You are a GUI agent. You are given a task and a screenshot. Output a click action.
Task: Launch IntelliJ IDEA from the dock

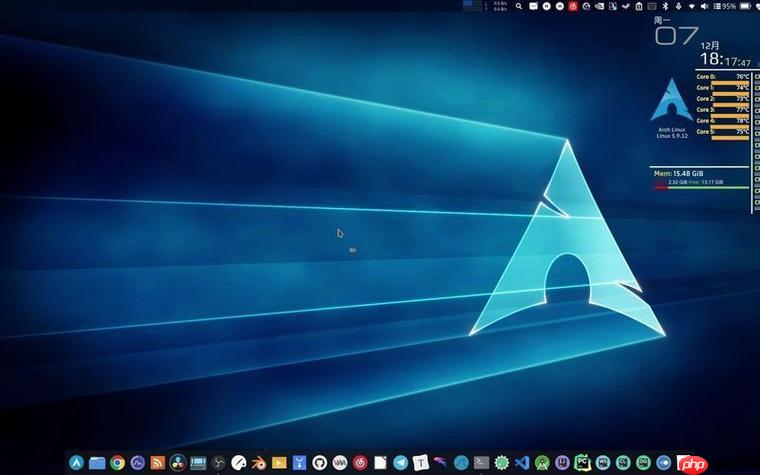pyautogui.click(x=562, y=463)
